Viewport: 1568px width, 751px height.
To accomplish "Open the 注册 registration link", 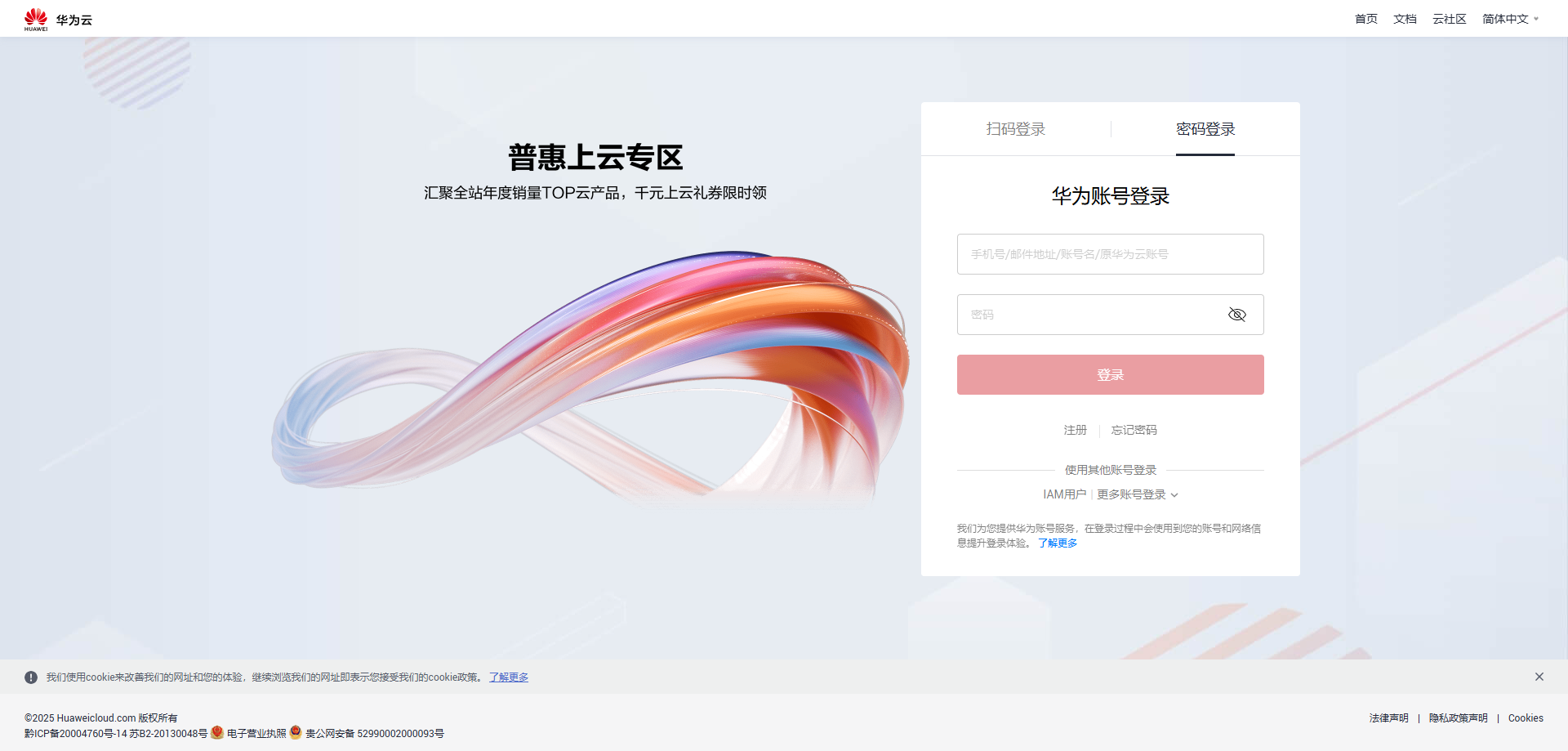I will click(x=1076, y=430).
